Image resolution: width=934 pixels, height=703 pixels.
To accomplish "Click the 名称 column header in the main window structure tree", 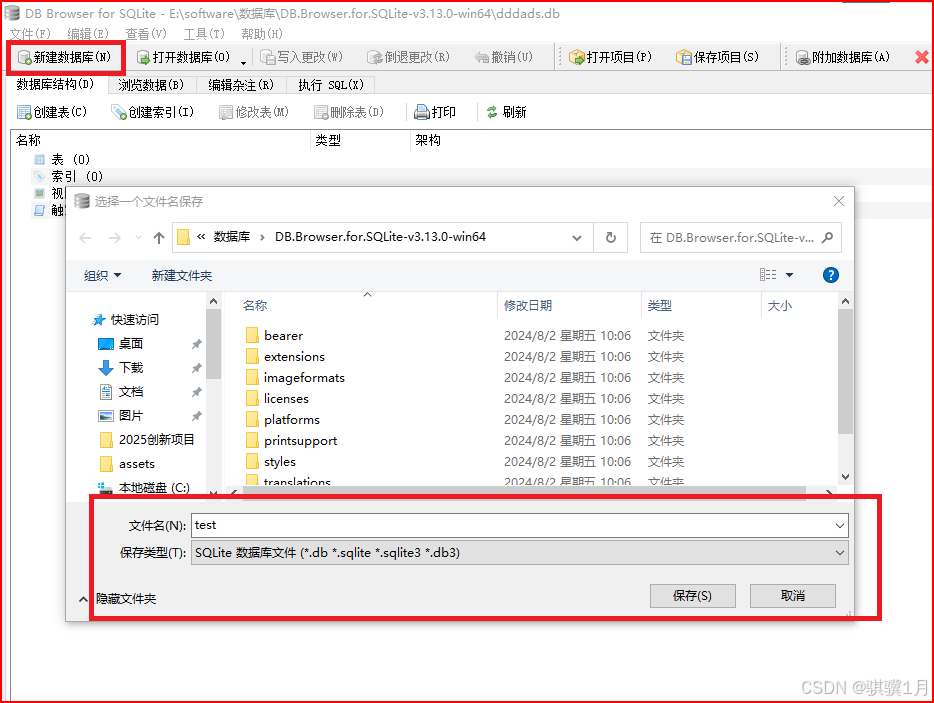I will [x=28, y=141].
